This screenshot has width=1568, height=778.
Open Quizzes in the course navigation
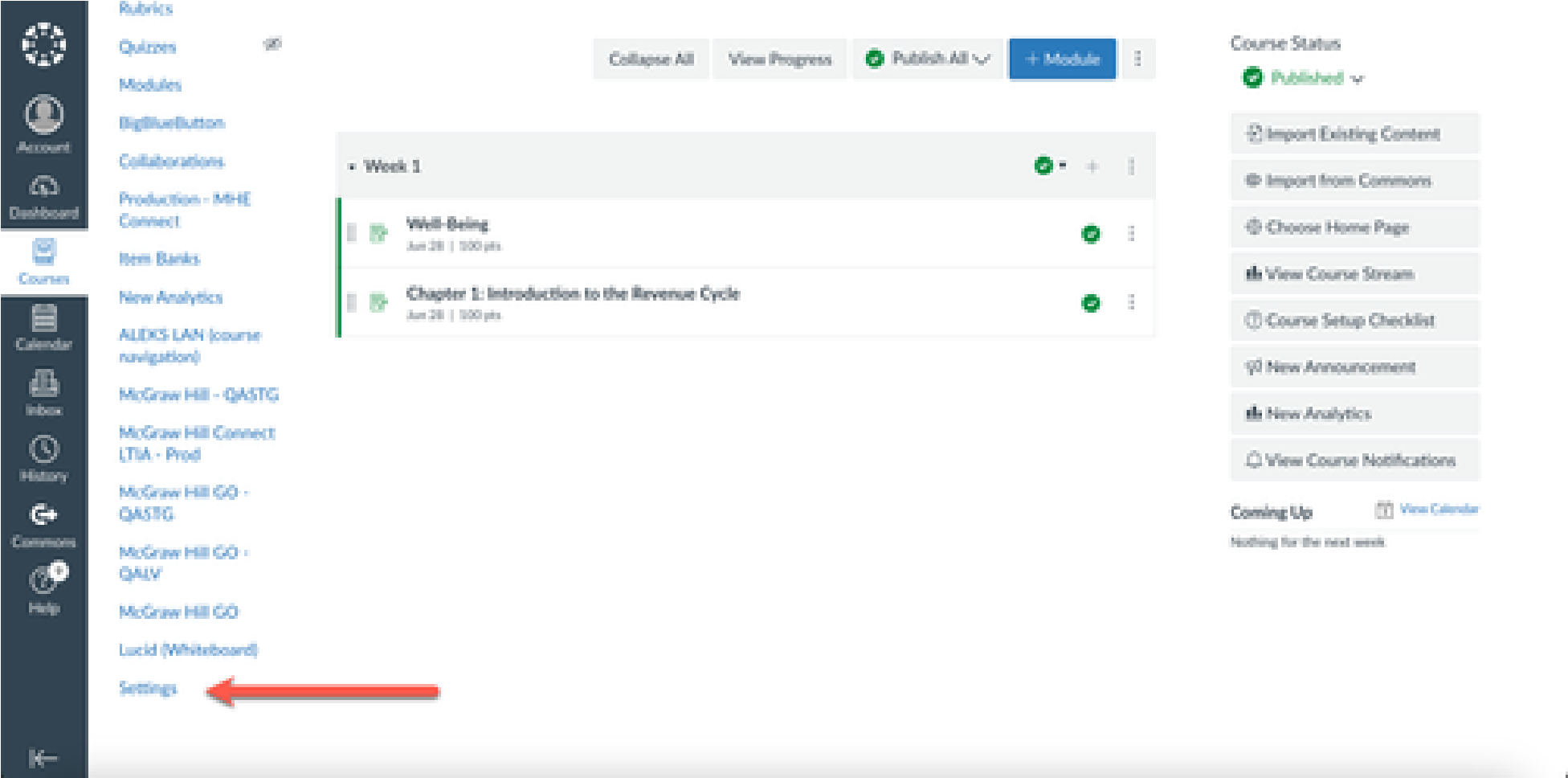147,47
